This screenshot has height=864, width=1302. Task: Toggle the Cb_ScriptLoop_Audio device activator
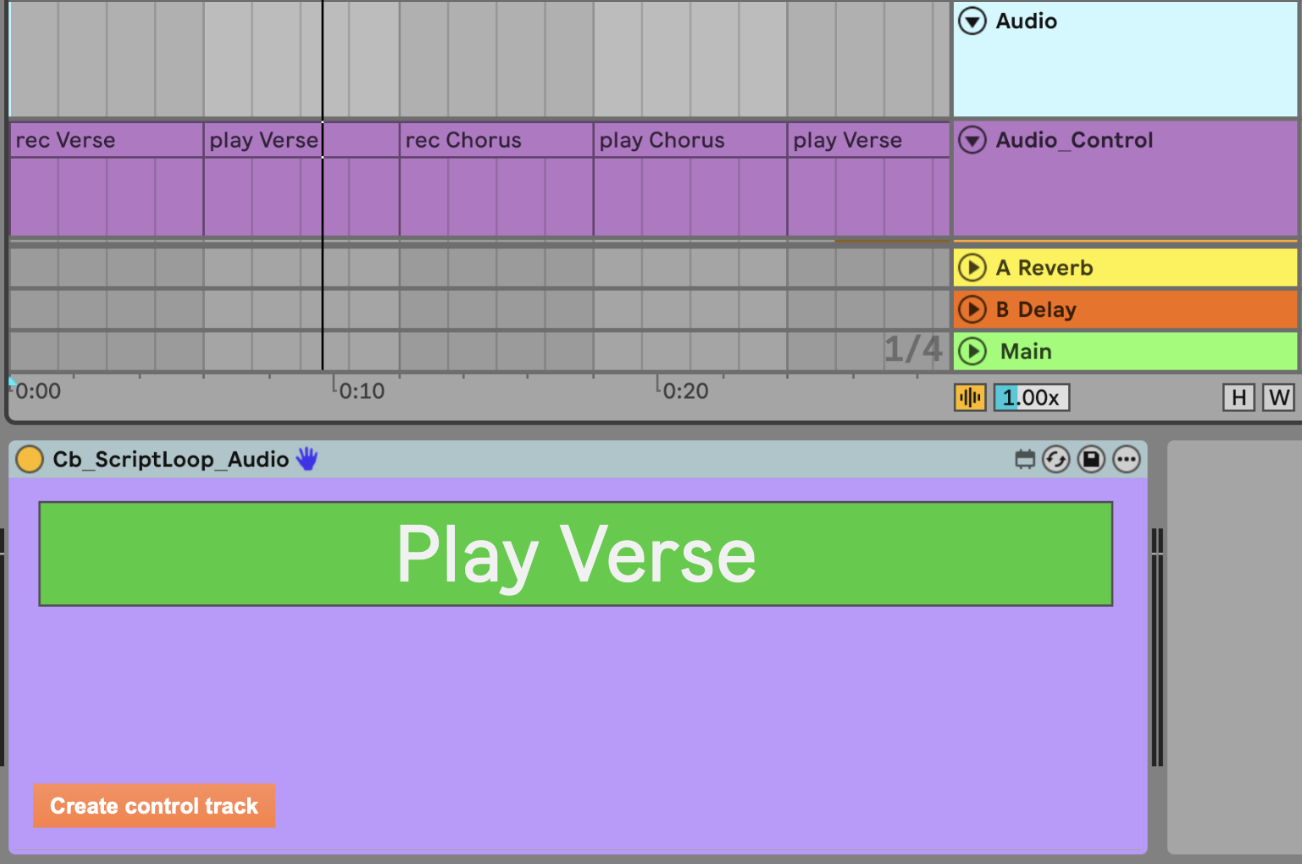pos(29,459)
